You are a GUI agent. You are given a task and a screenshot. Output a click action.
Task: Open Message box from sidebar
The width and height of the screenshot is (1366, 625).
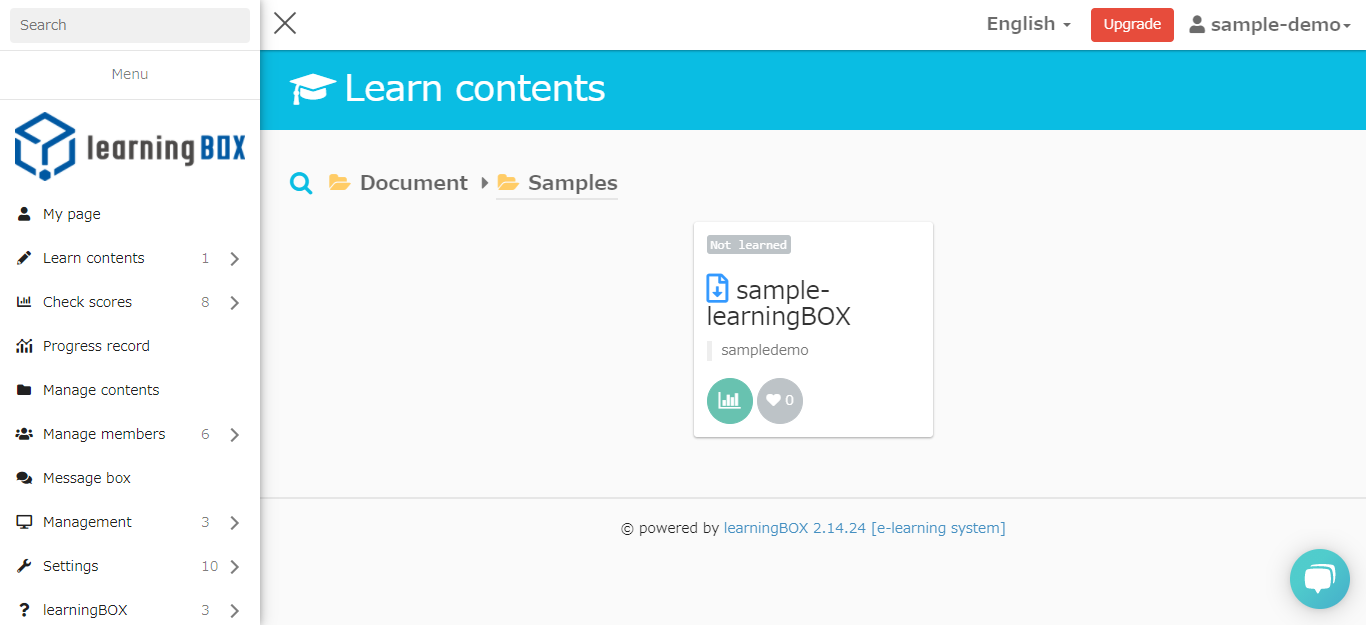click(x=87, y=478)
